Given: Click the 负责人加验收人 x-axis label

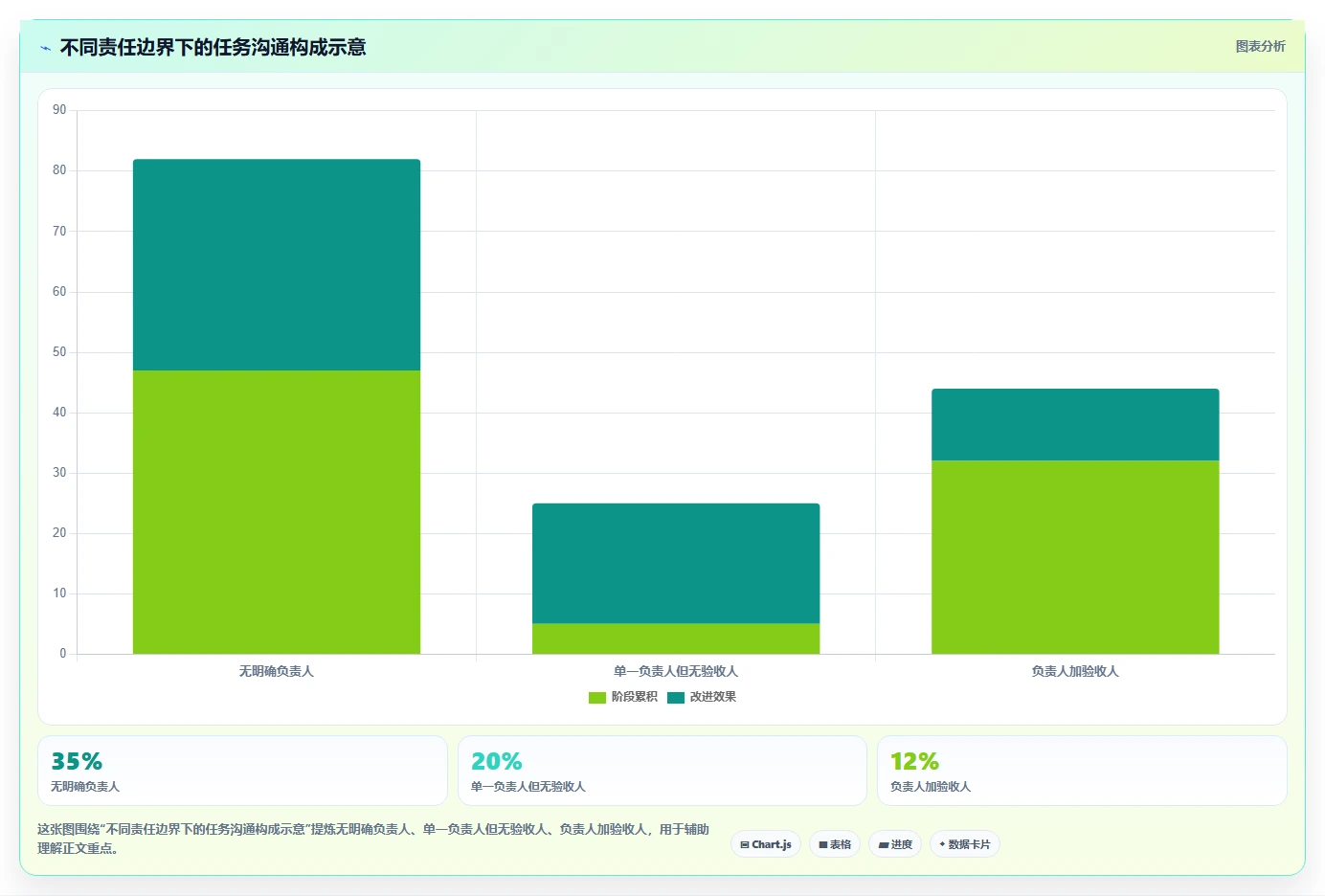Looking at the screenshot, I should tap(1075, 671).
